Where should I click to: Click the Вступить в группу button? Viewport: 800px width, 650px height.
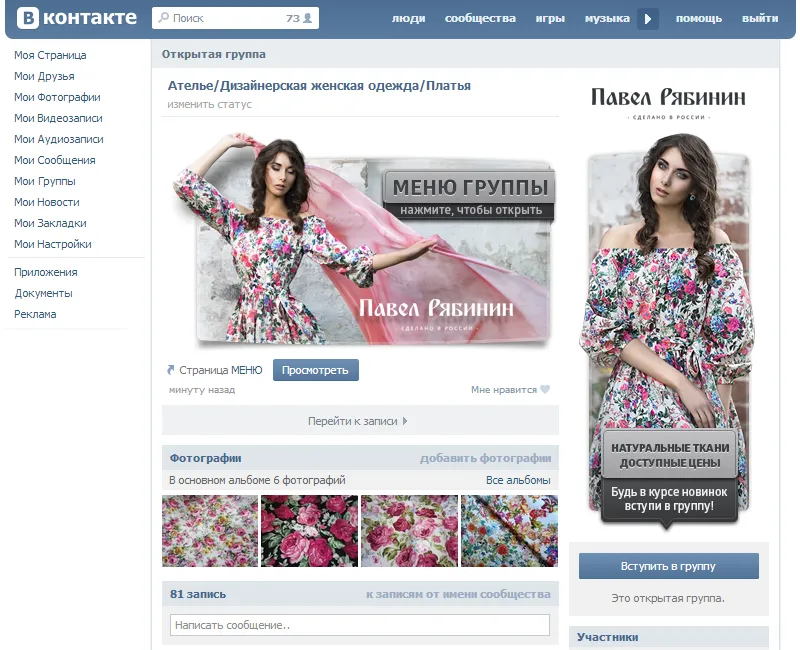click(x=668, y=566)
